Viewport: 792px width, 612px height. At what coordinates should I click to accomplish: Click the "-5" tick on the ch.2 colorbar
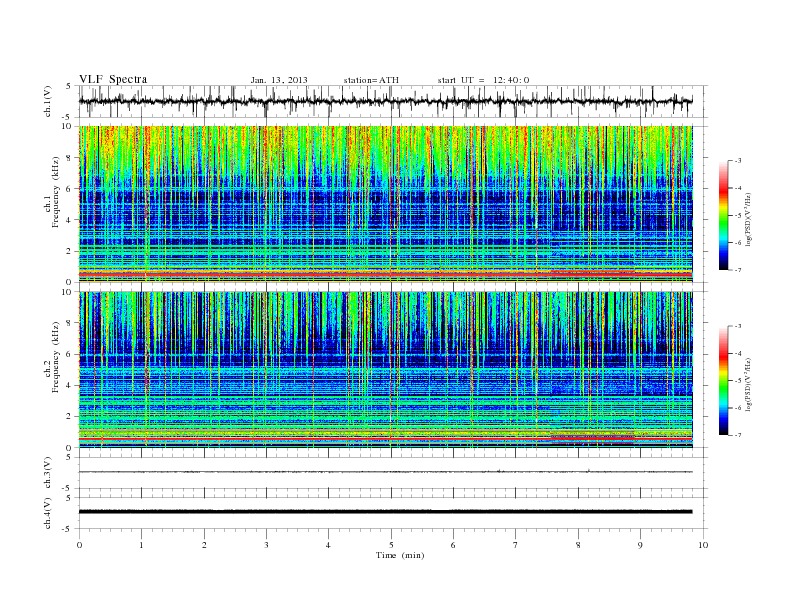tap(738, 381)
